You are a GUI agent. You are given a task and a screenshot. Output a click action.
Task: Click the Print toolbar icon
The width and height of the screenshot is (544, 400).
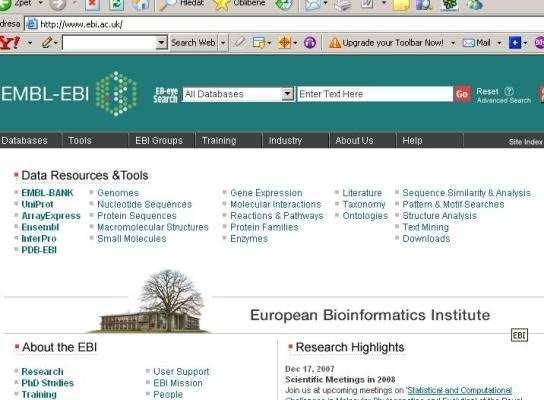(x=343, y=5)
